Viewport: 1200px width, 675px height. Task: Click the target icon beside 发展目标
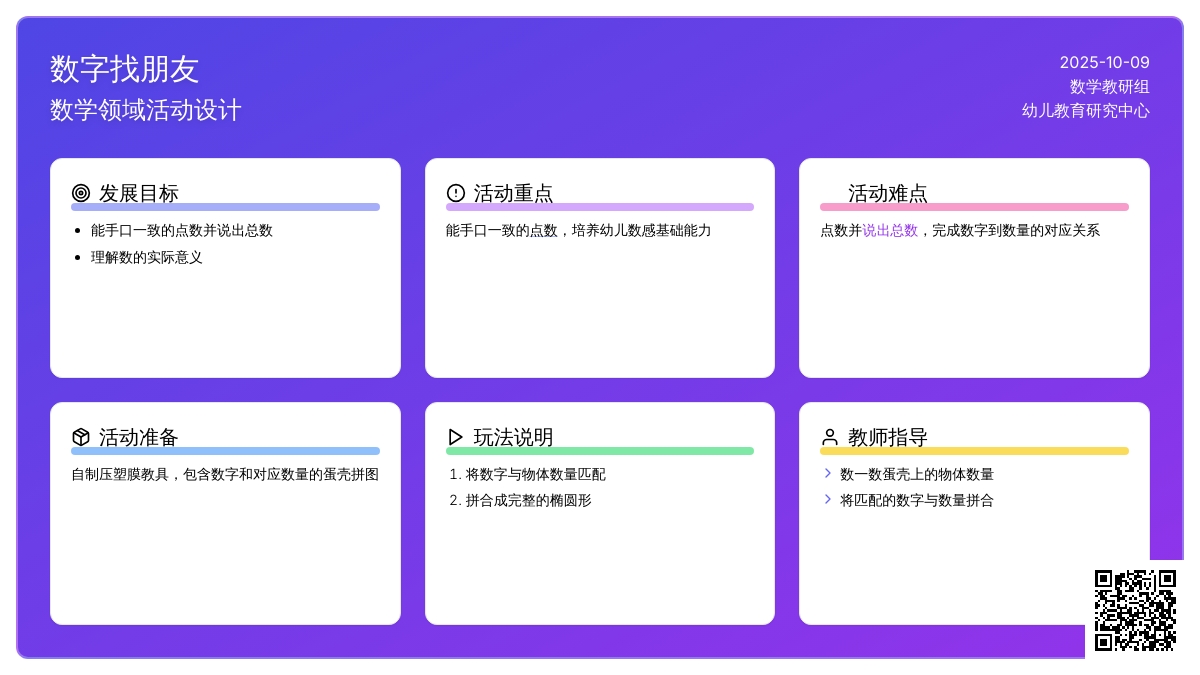point(81,193)
